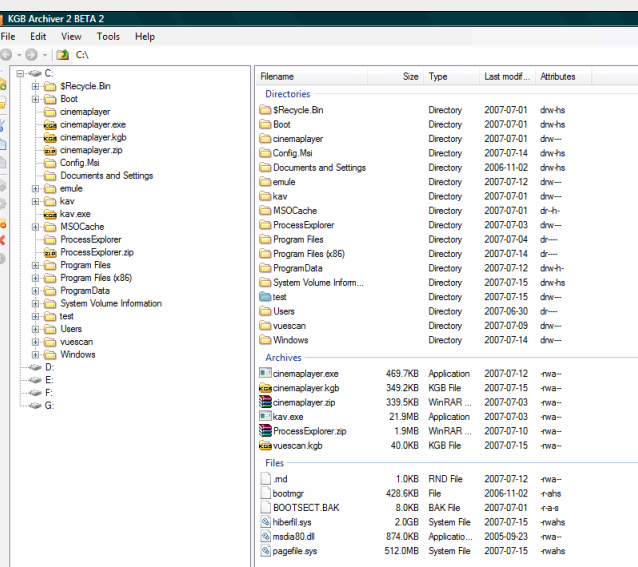Click the hiberfil.sys system file icon
638x567 pixels.
(x=265, y=522)
